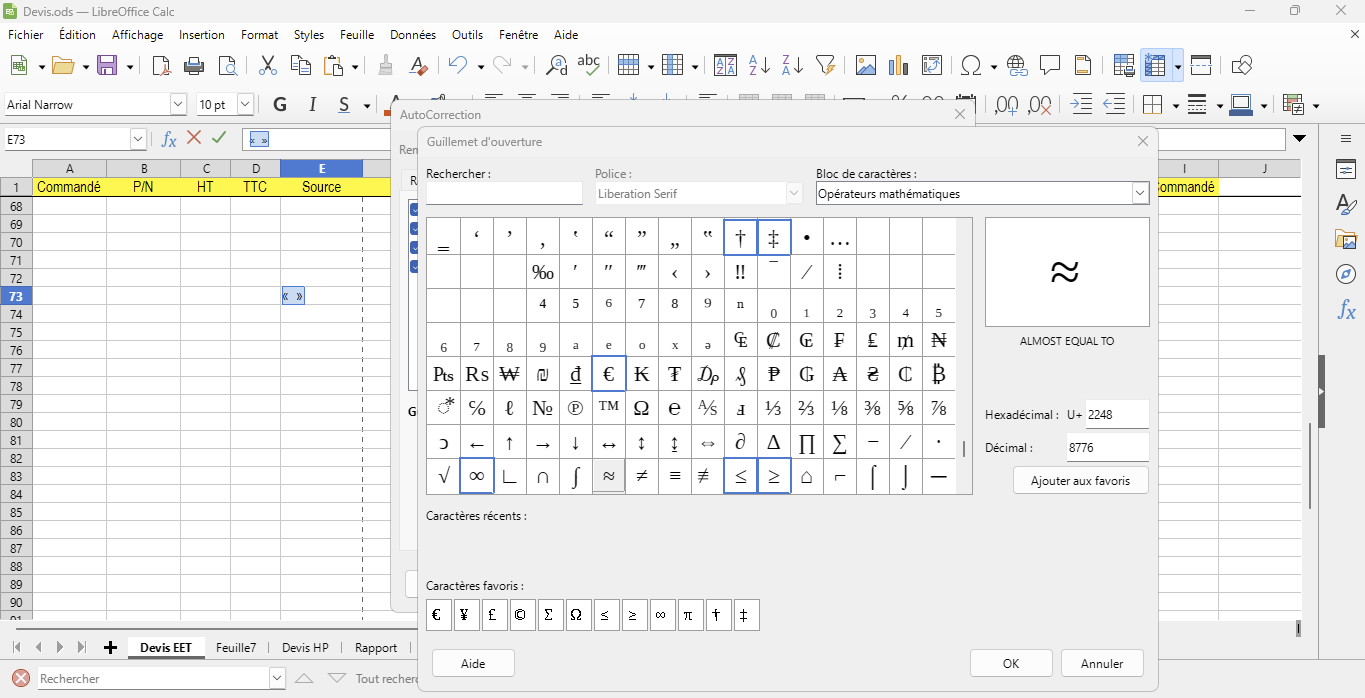Open the Arial Narrow font name dropdown
Image resolution: width=1365 pixels, height=698 pixels.
(178, 105)
